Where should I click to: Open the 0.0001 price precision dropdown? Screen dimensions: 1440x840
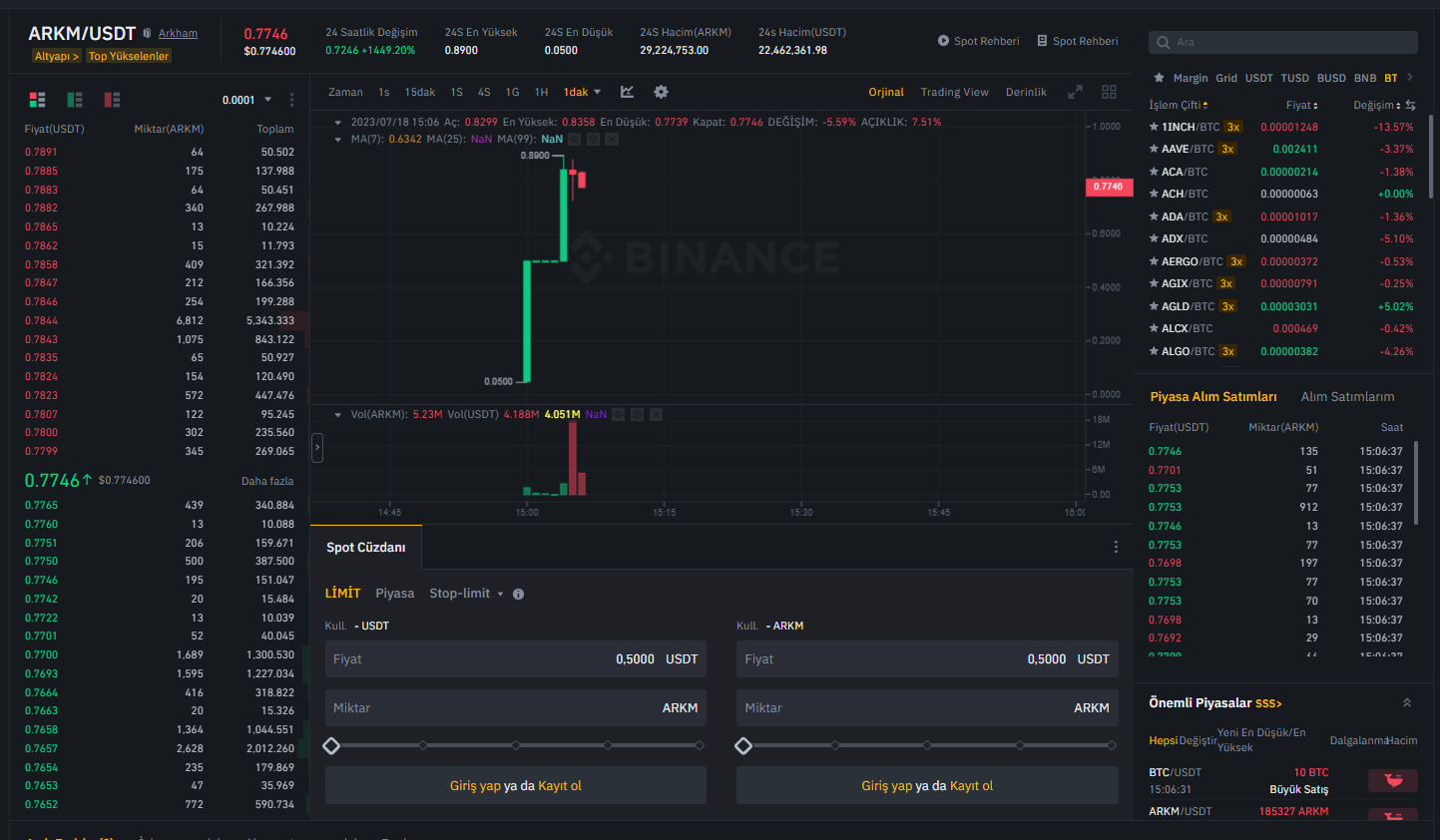coord(246,100)
